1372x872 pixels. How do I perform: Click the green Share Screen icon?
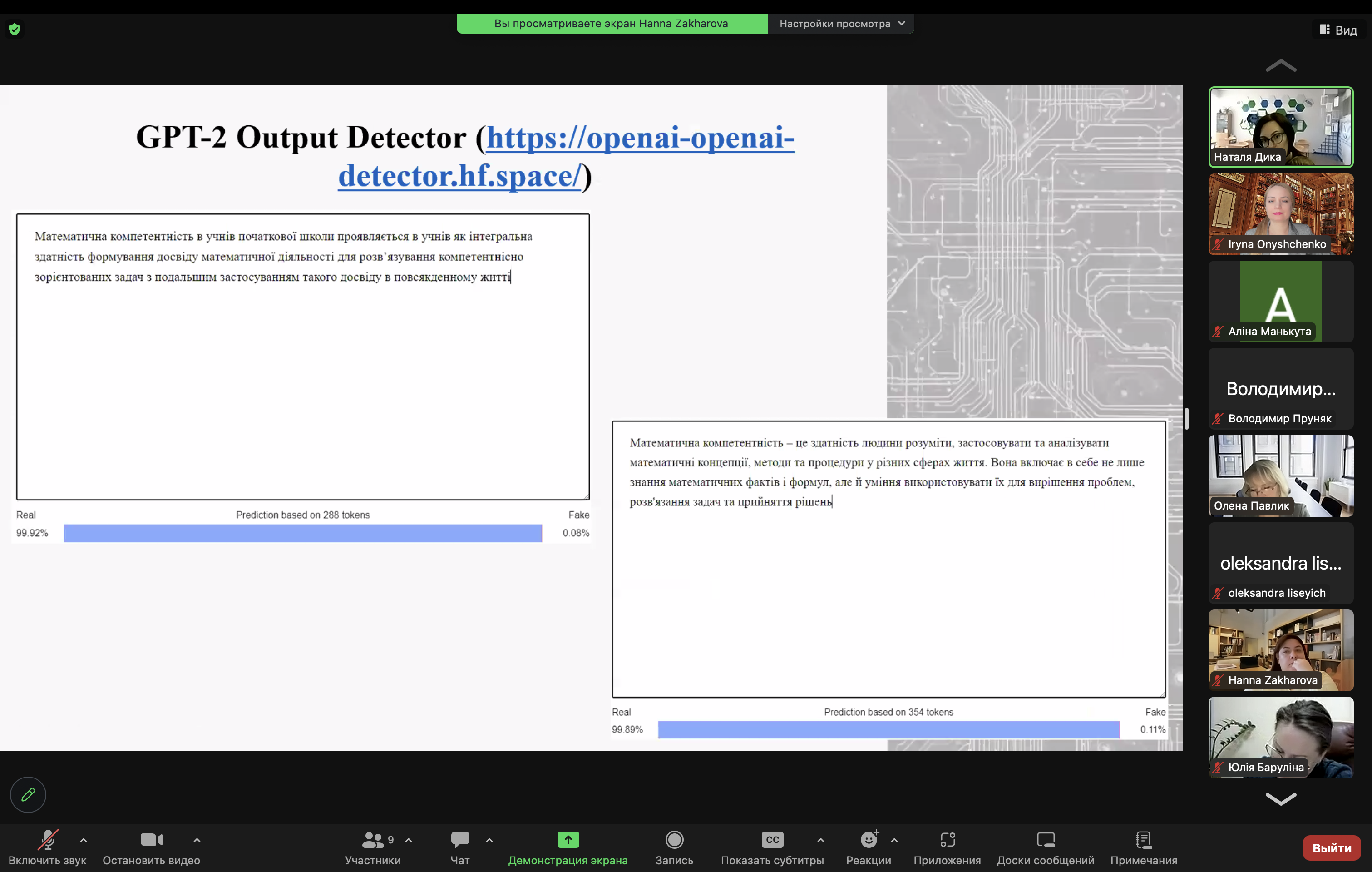[568, 840]
